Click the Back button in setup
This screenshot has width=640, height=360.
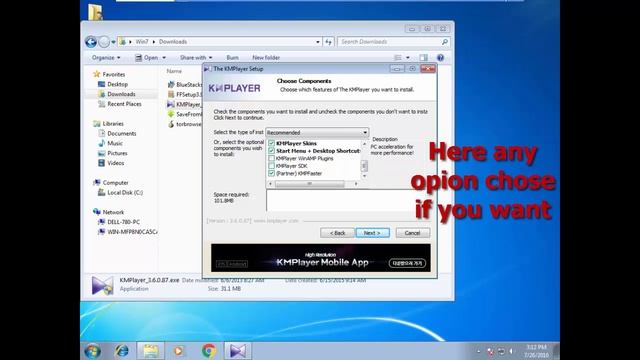[337, 233]
